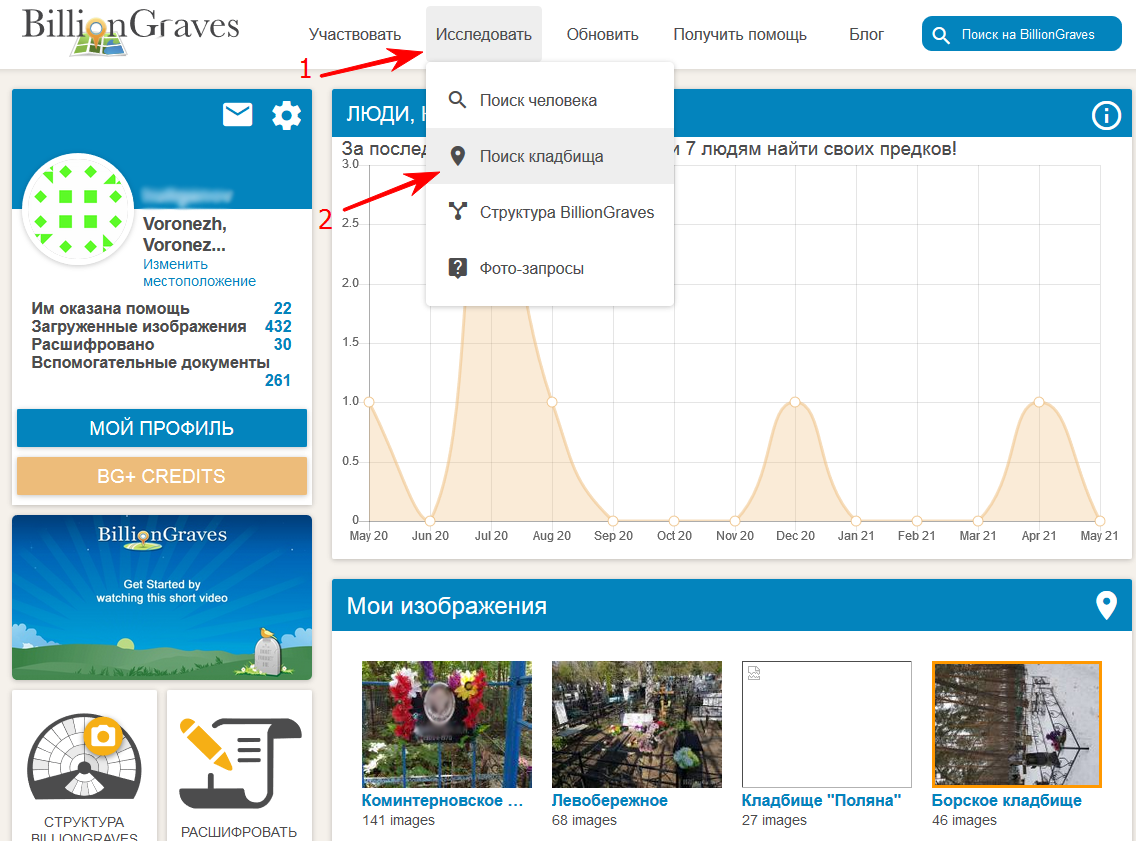This screenshot has width=1136, height=841.
Task: Open the Участвовать menu
Action: (x=354, y=34)
